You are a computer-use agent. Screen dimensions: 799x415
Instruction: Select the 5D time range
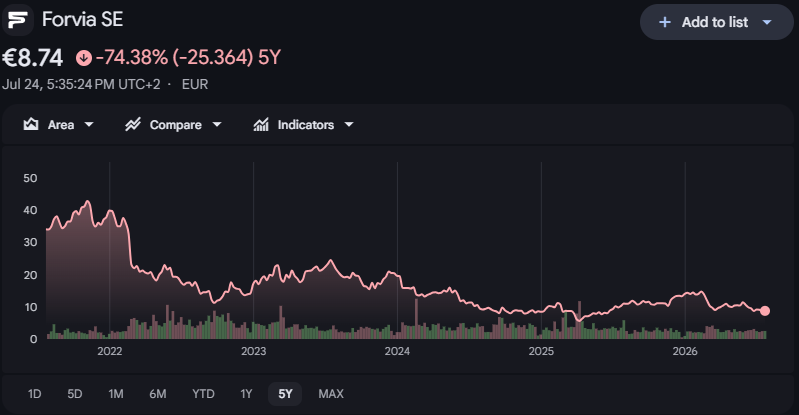[75, 394]
